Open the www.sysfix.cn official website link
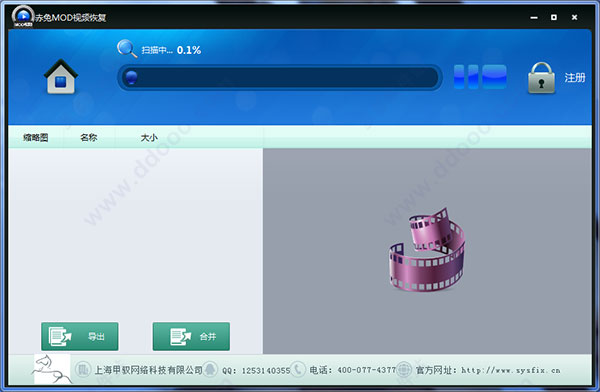 click(510, 370)
